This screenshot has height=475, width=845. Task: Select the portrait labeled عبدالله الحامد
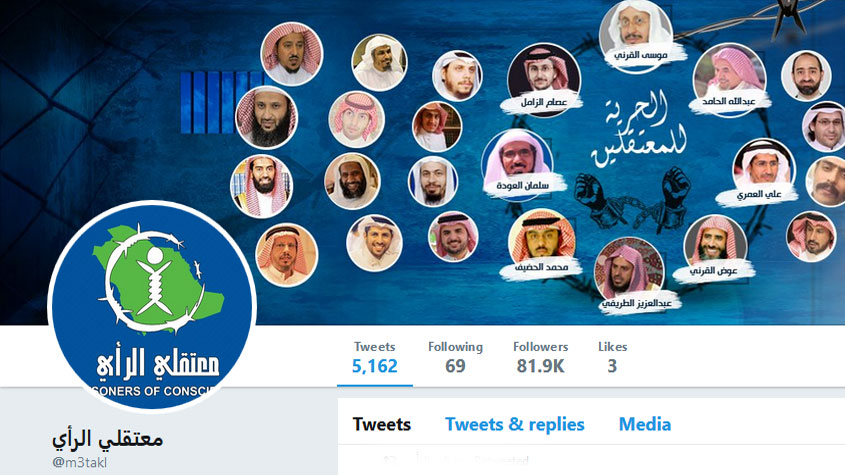tap(729, 75)
